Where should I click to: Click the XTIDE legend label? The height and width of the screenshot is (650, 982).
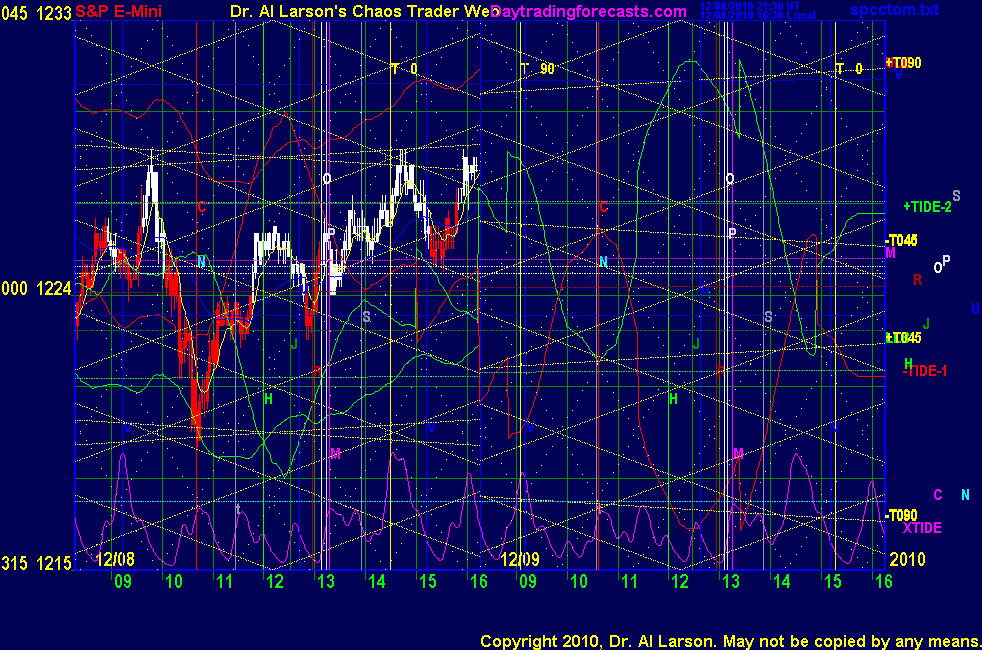coord(922,528)
